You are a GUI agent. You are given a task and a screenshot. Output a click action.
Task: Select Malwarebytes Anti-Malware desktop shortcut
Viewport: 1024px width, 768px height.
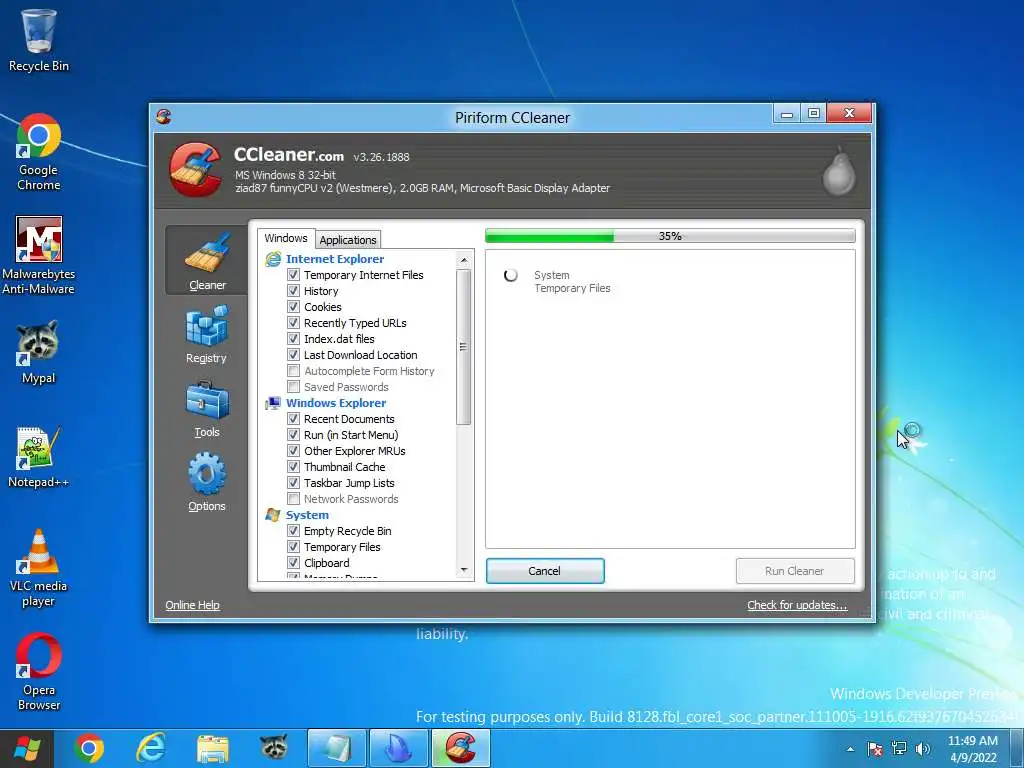click(x=39, y=255)
